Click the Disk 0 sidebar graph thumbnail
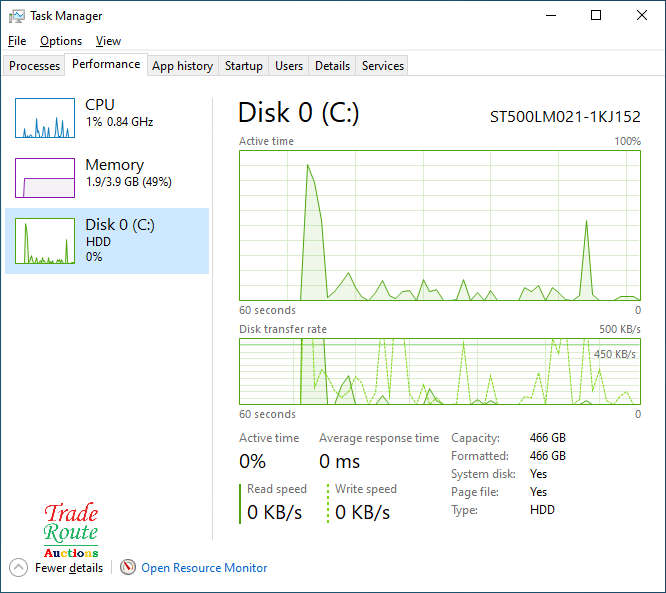Viewport: 666px width, 593px height. 45,241
